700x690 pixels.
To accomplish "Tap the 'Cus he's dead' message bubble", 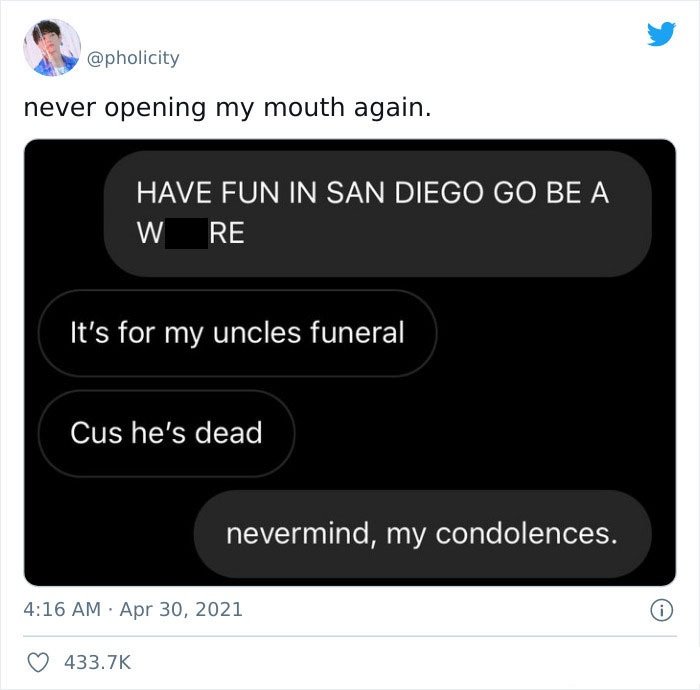I will click(x=167, y=433).
